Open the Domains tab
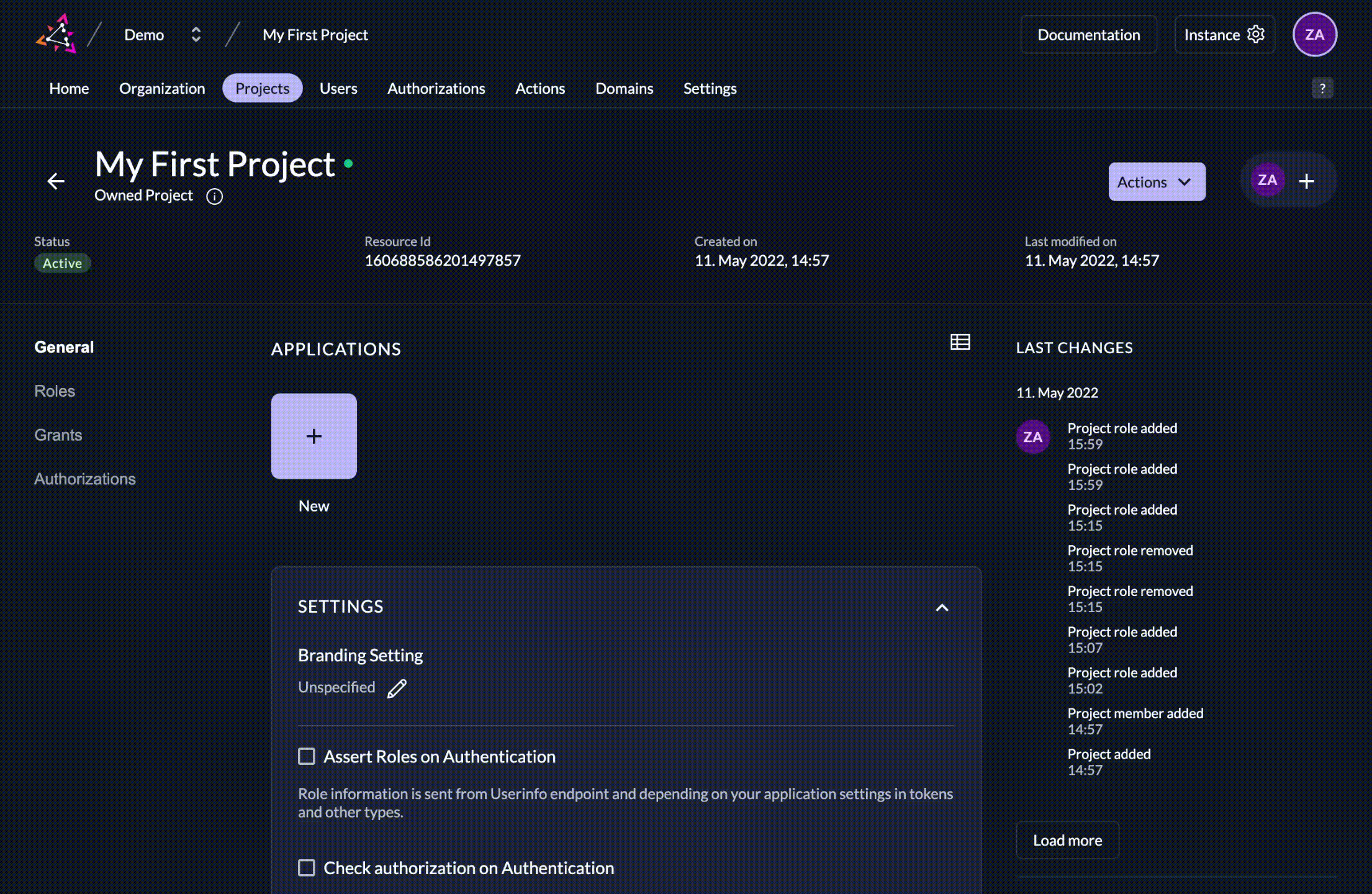Screen dimensions: 1372x894 click(624, 88)
